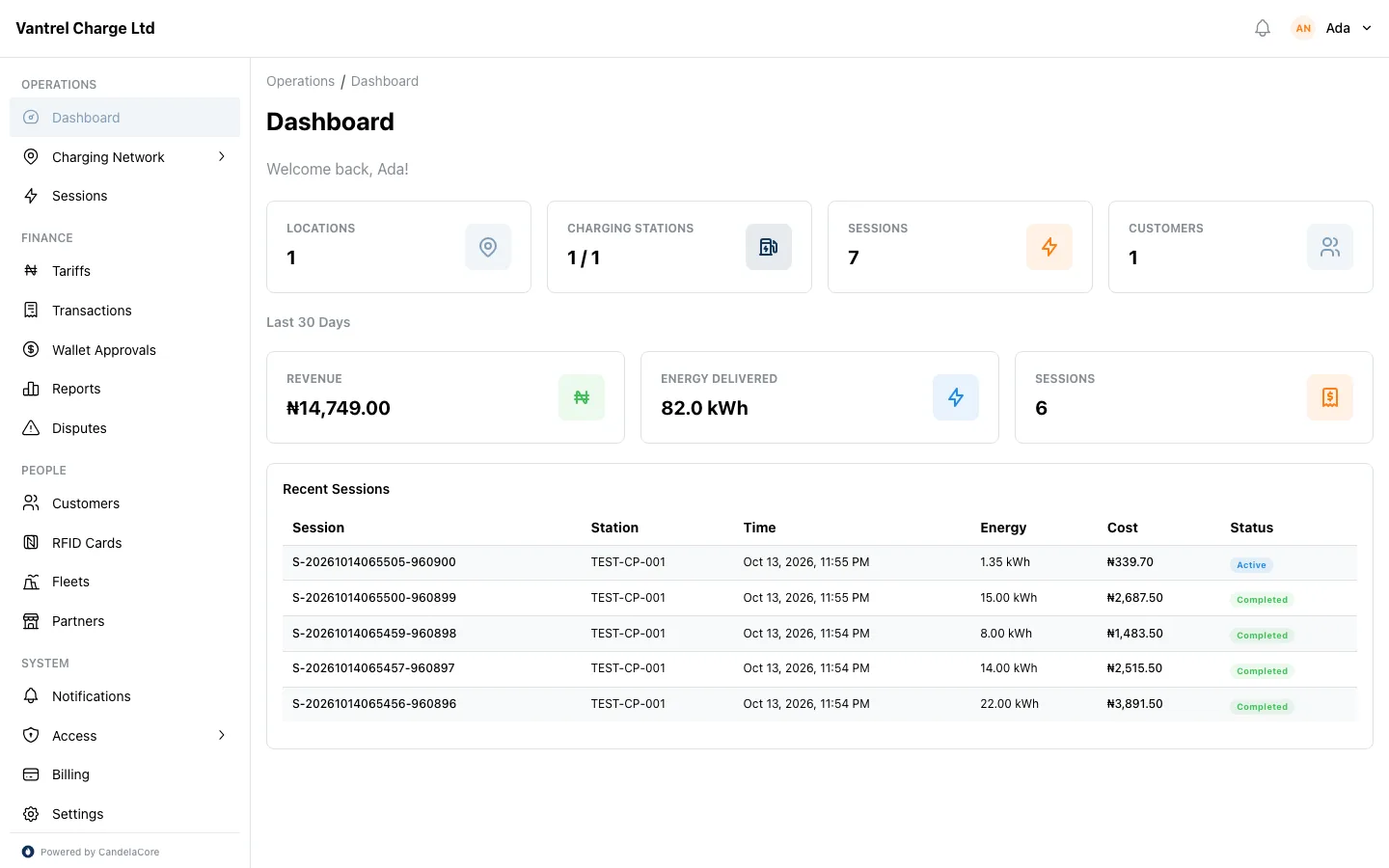Open Disputes from the sidebar
Screen dimensions: 1389x868
click(124, 428)
